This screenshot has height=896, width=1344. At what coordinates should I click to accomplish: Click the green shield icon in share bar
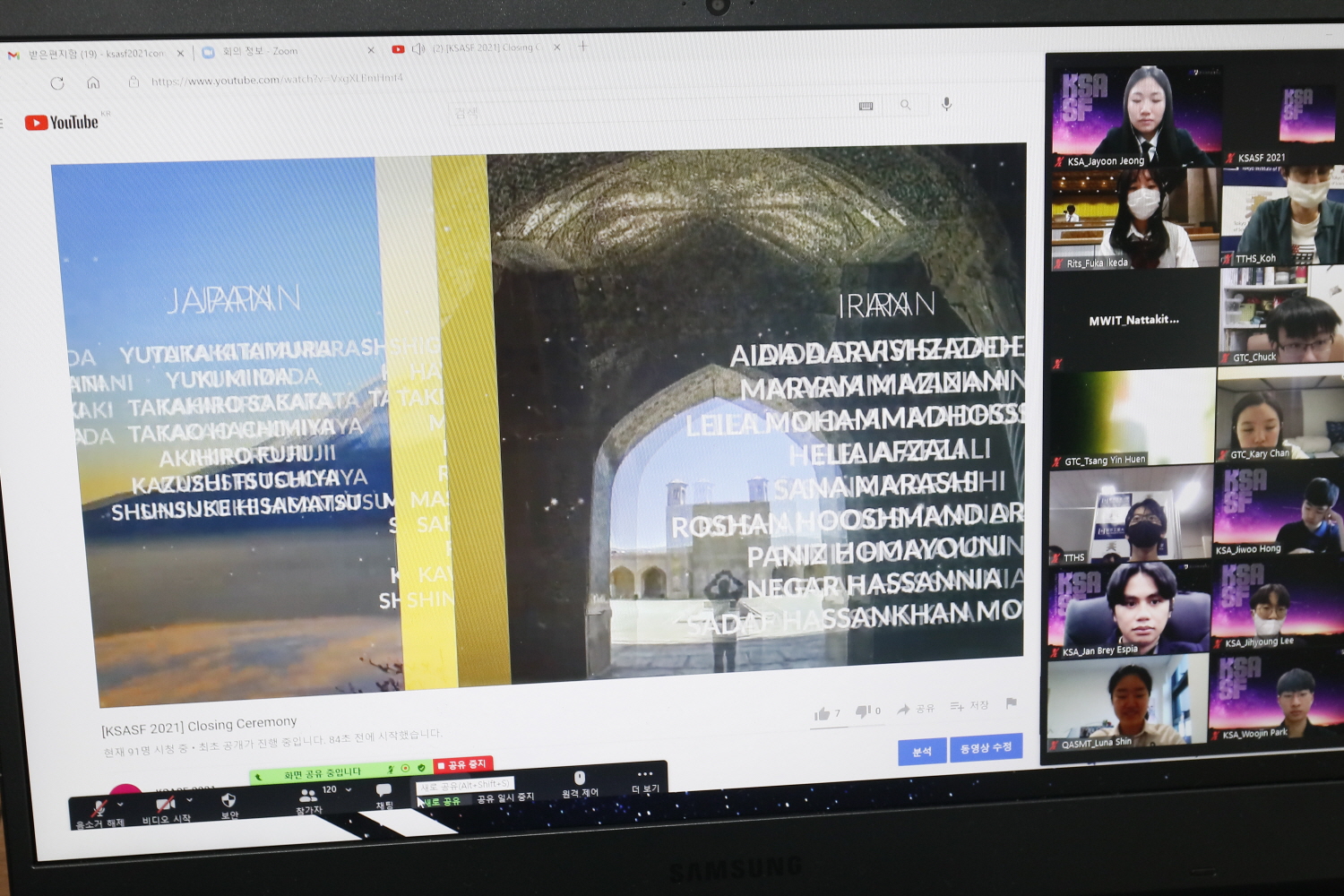click(x=421, y=768)
